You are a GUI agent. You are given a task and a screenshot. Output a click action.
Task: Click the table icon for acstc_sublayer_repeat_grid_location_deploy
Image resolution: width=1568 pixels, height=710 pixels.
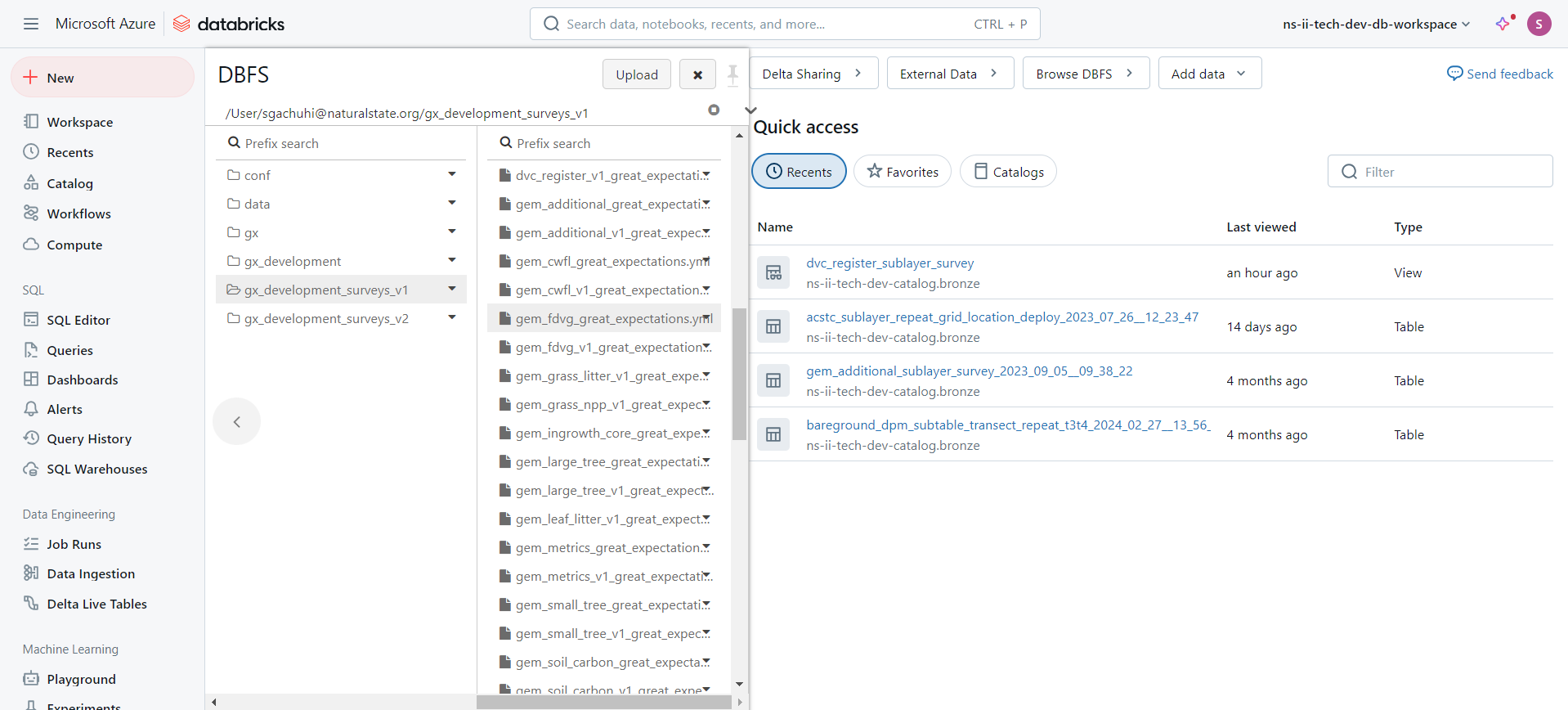773,326
